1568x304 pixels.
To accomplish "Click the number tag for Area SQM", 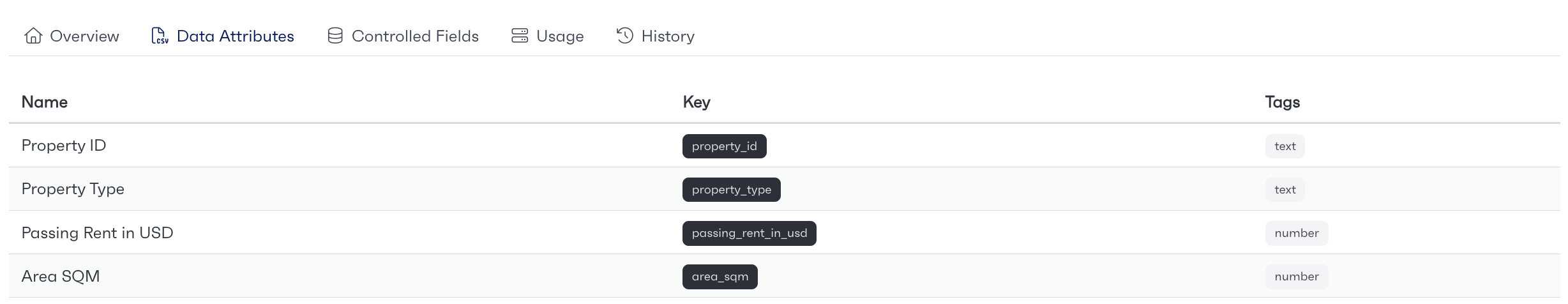I will click(1297, 277).
